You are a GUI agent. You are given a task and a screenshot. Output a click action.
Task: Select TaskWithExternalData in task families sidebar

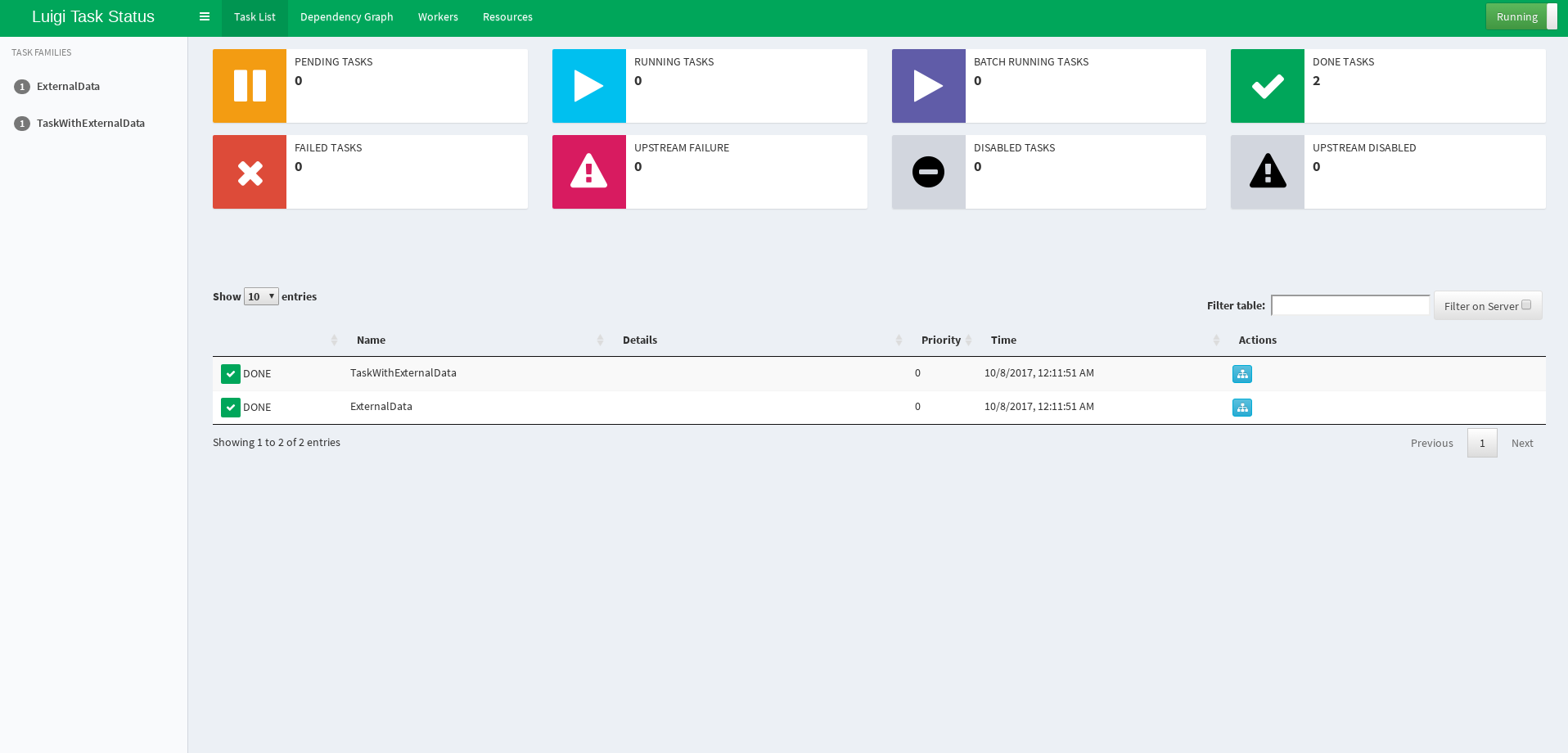click(x=91, y=124)
